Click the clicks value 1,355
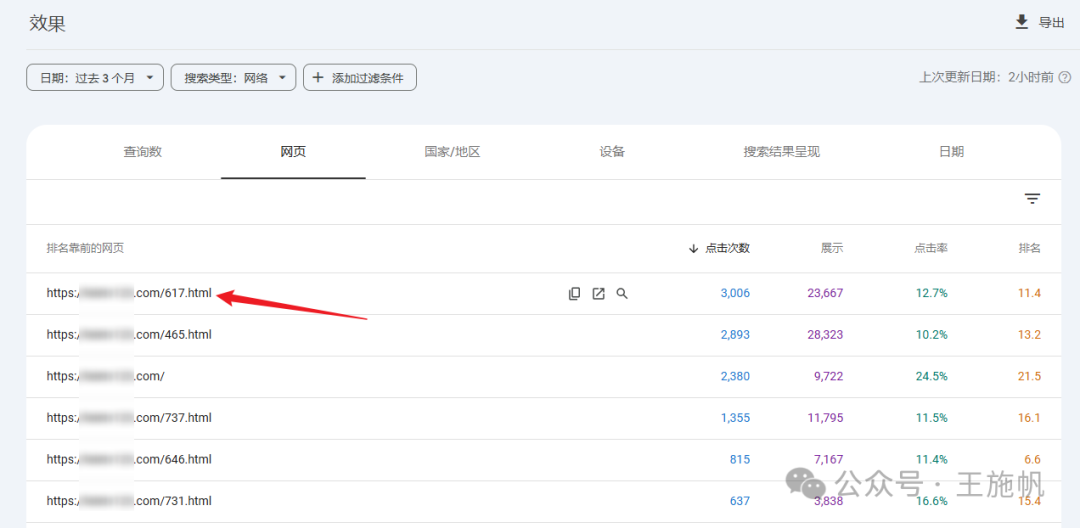1080x528 pixels. coord(735,418)
